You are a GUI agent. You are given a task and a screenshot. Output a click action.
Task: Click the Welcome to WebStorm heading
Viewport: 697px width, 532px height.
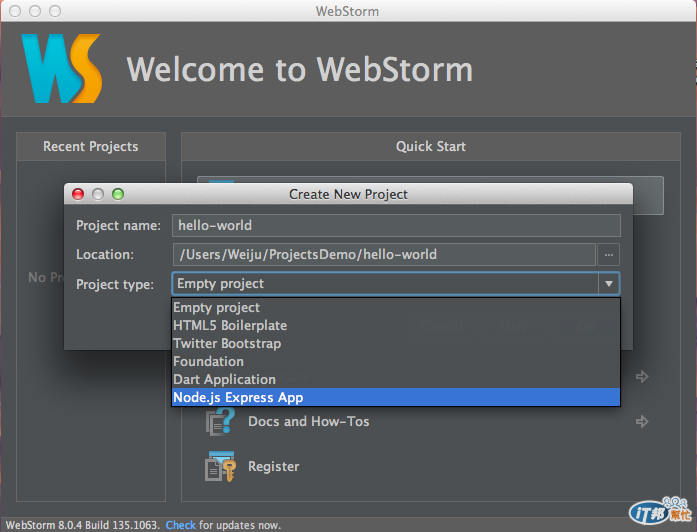coord(300,69)
